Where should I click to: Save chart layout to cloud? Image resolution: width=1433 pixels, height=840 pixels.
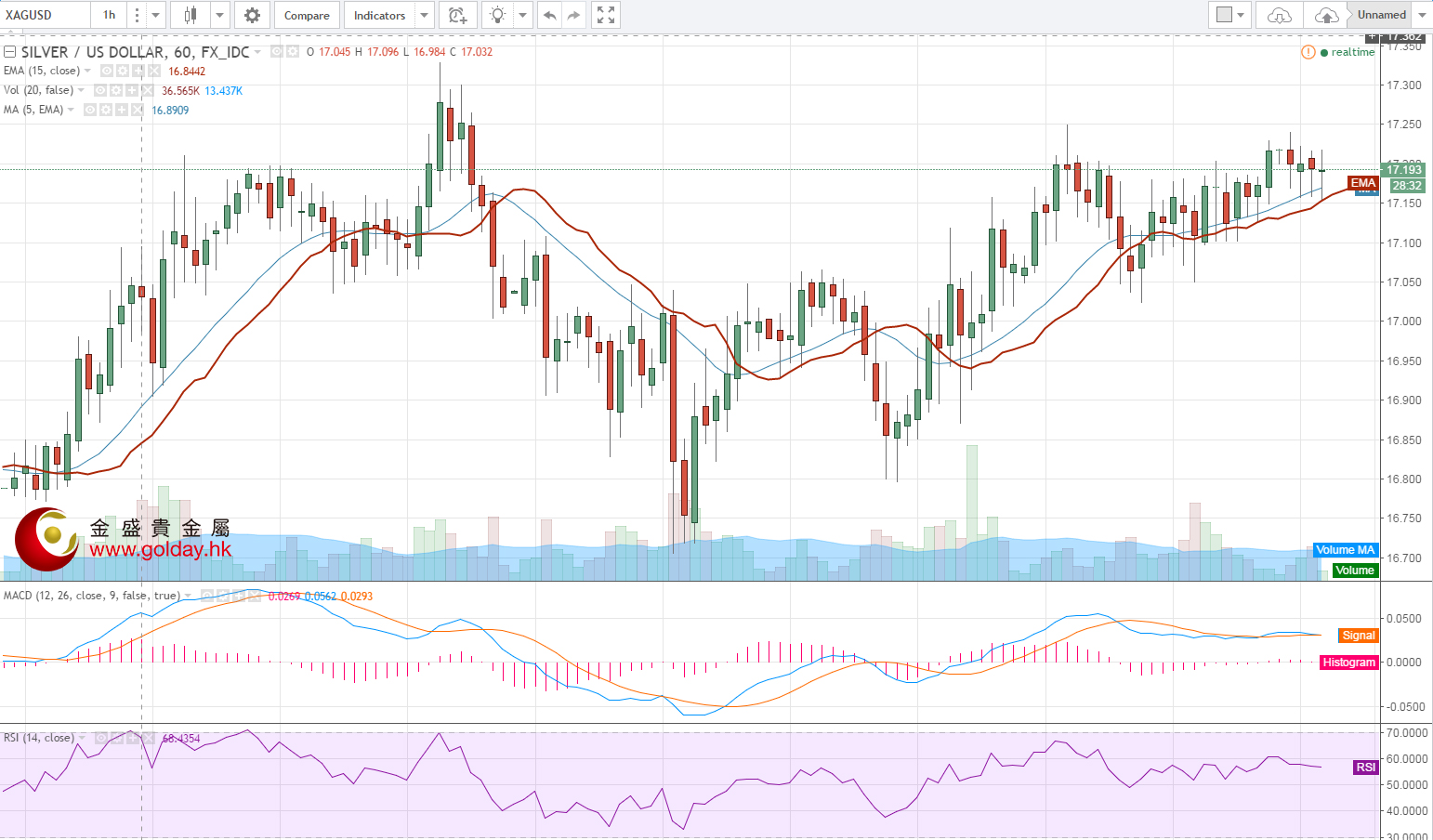pos(1327,15)
